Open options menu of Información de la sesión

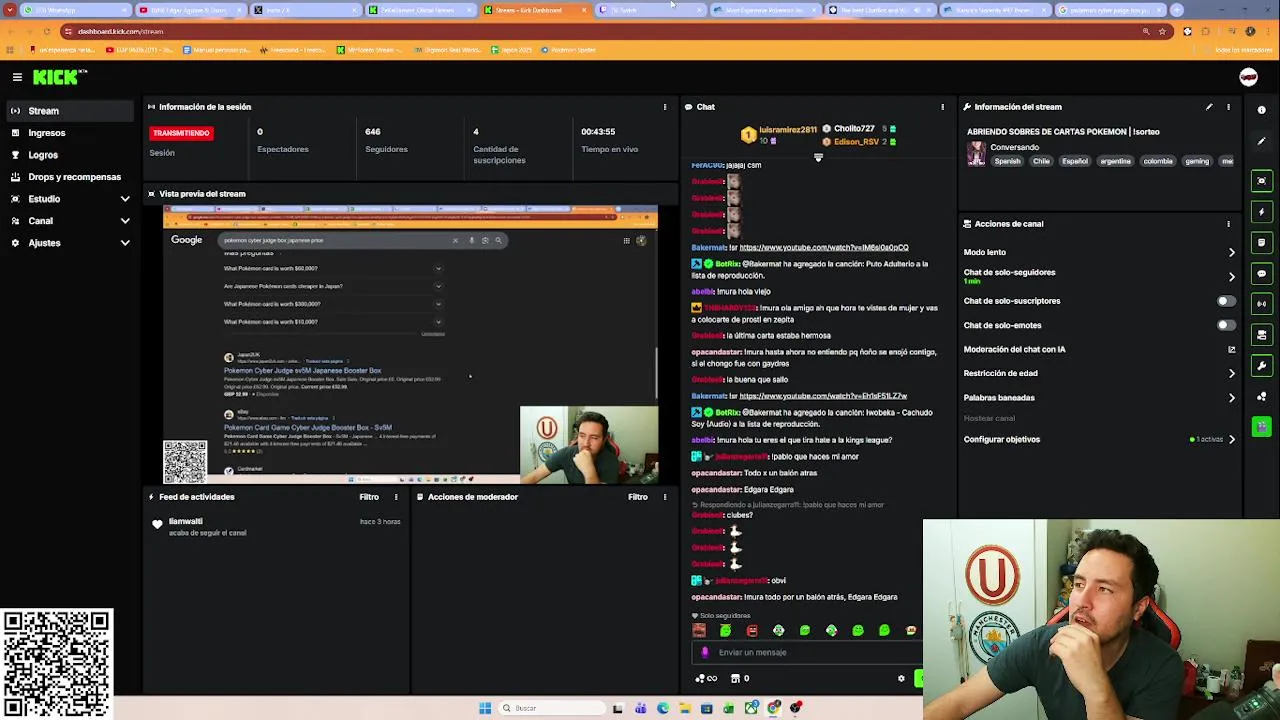665,107
